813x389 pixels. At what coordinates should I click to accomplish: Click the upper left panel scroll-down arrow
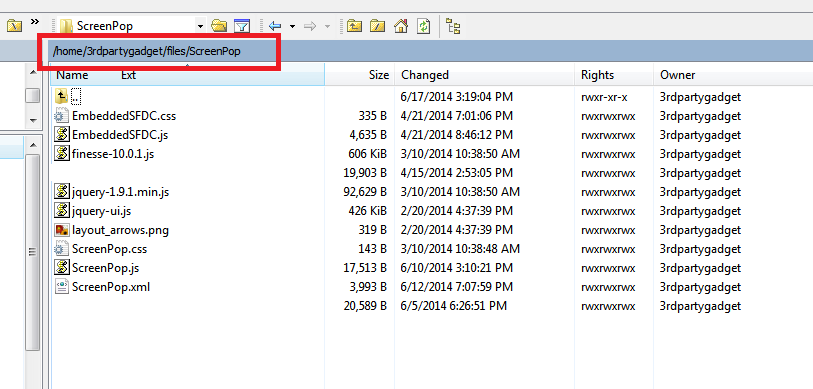[33, 120]
